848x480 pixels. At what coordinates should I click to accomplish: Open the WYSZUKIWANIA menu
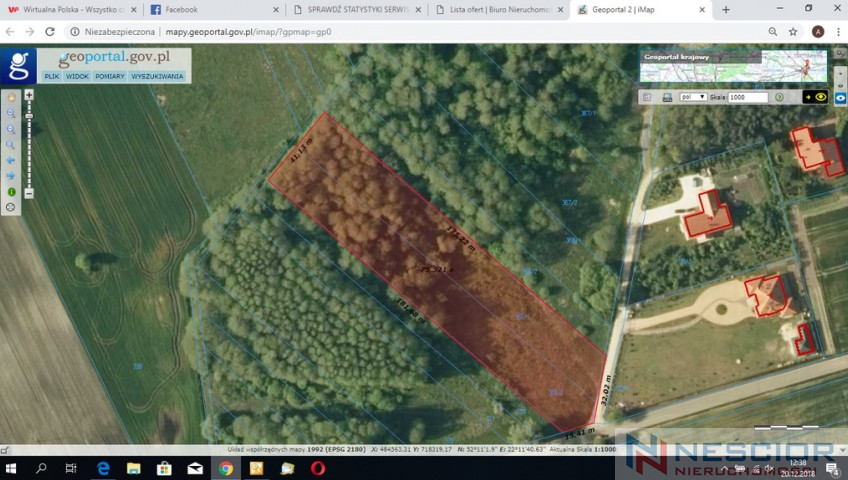(157, 76)
